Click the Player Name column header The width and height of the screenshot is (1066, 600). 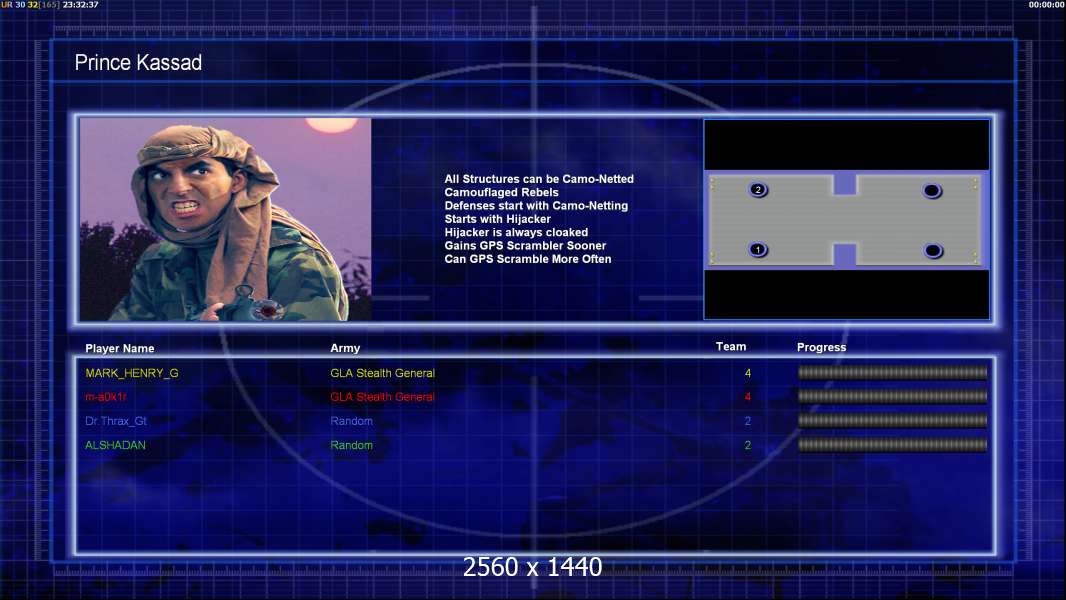(x=120, y=349)
